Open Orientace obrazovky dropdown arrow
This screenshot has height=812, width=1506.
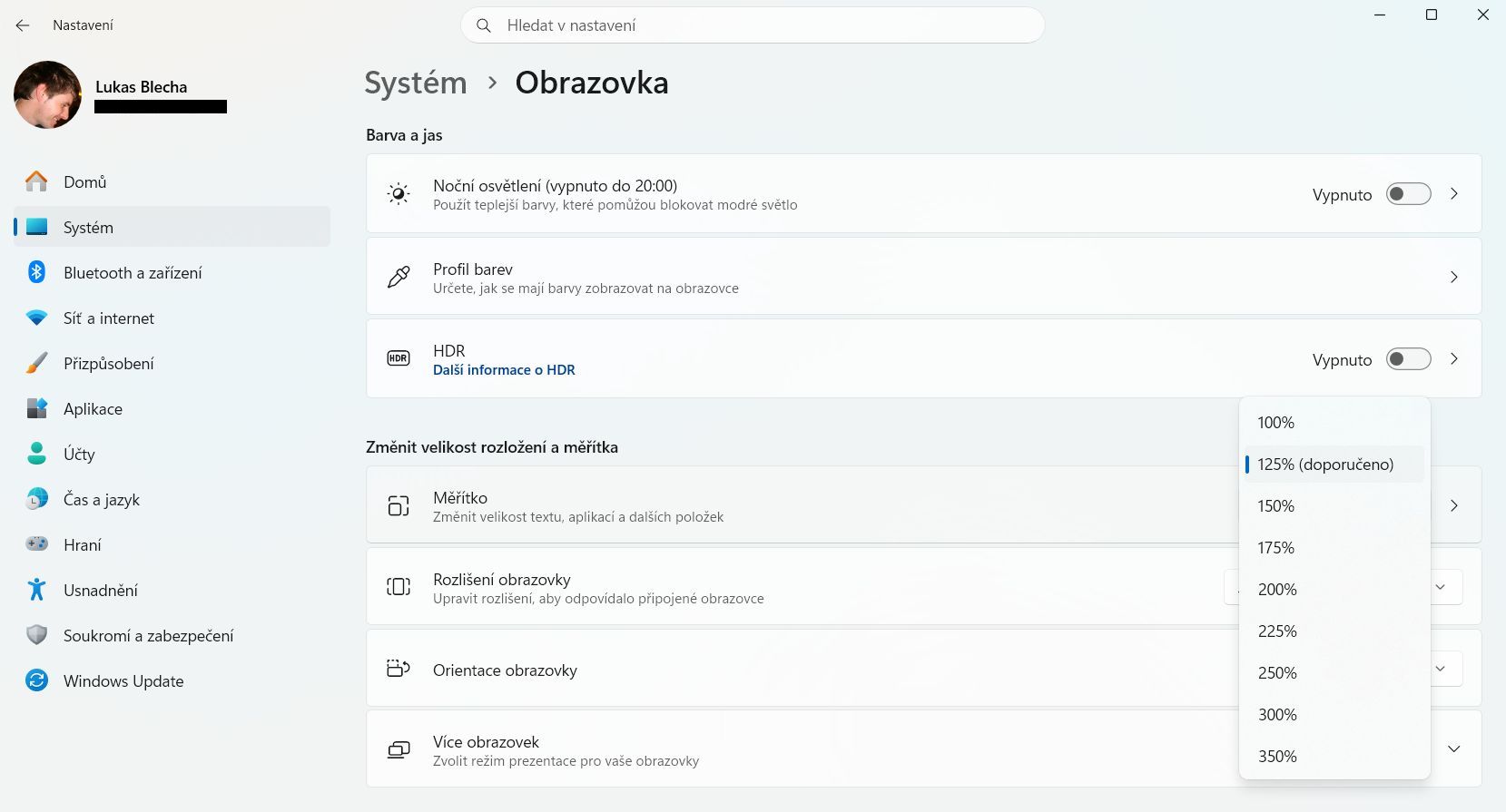[x=1441, y=669]
